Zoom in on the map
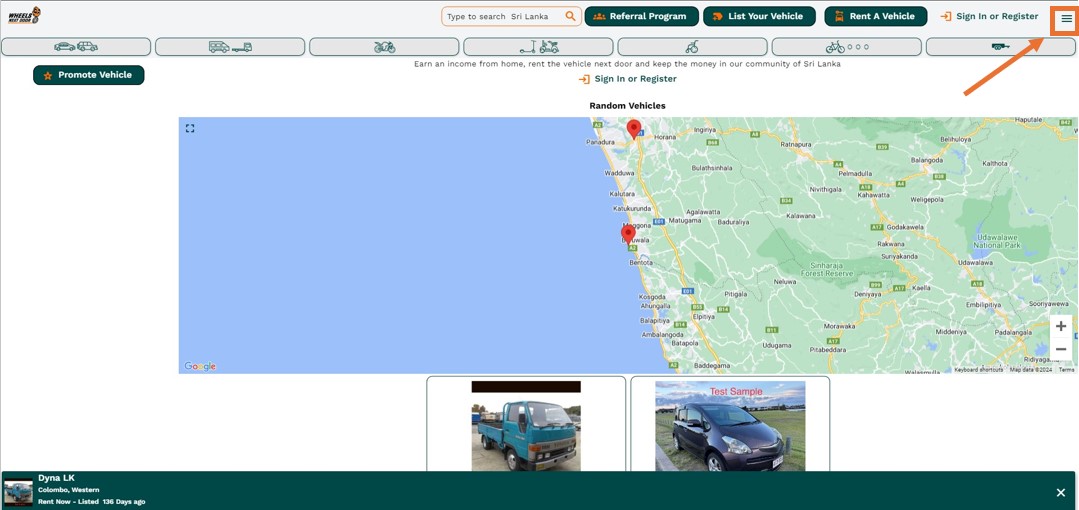This screenshot has width=1079, height=510. tap(1061, 326)
